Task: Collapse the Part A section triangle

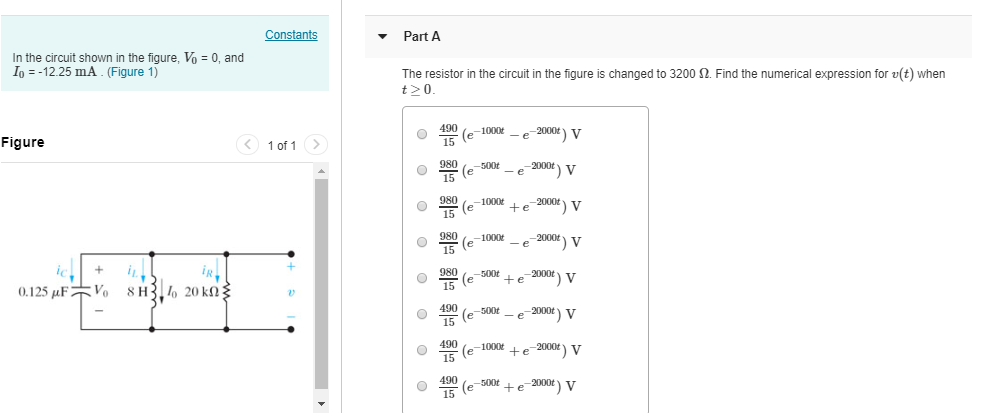Action: tap(382, 37)
